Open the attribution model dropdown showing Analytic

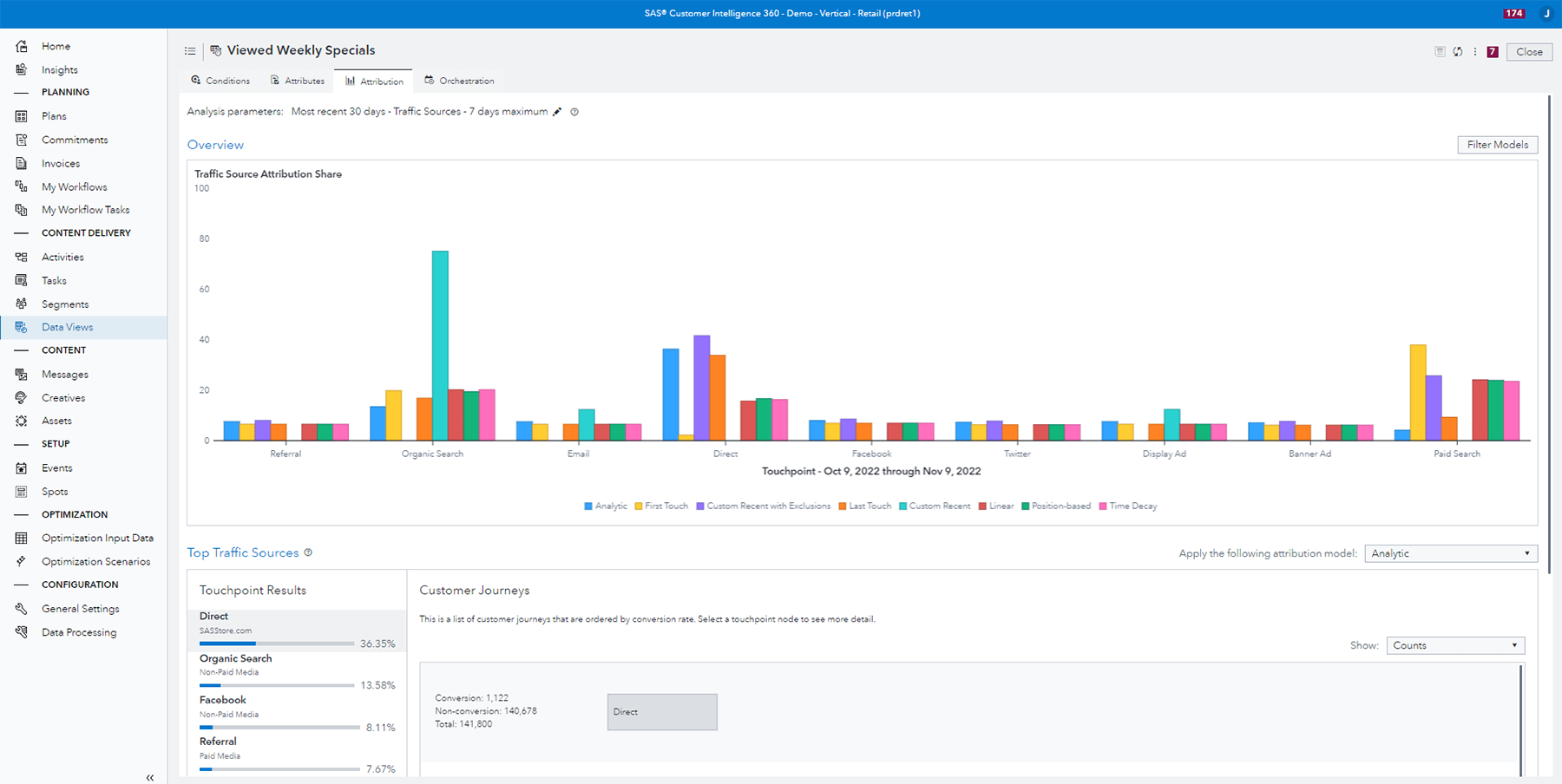pos(1450,553)
